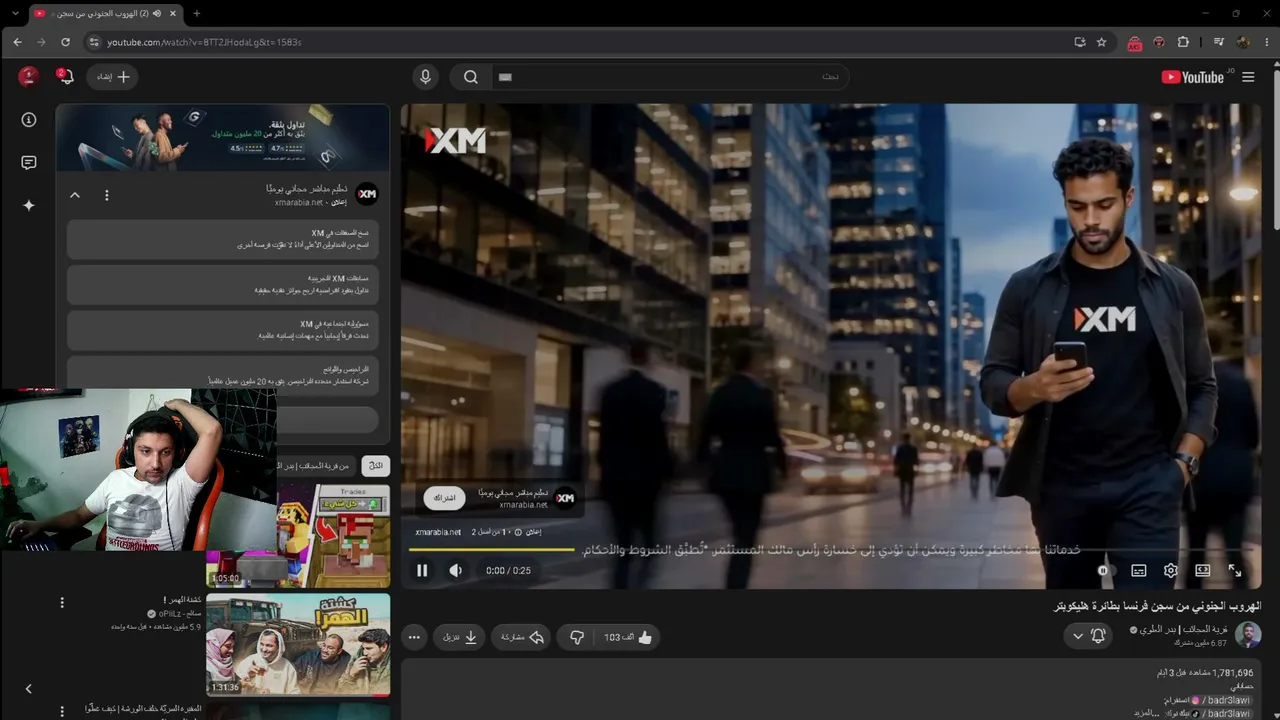Open the 1:31:36 recommended video thumbnail
This screenshot has height=720, width=1280.
[x=298, y=644]
